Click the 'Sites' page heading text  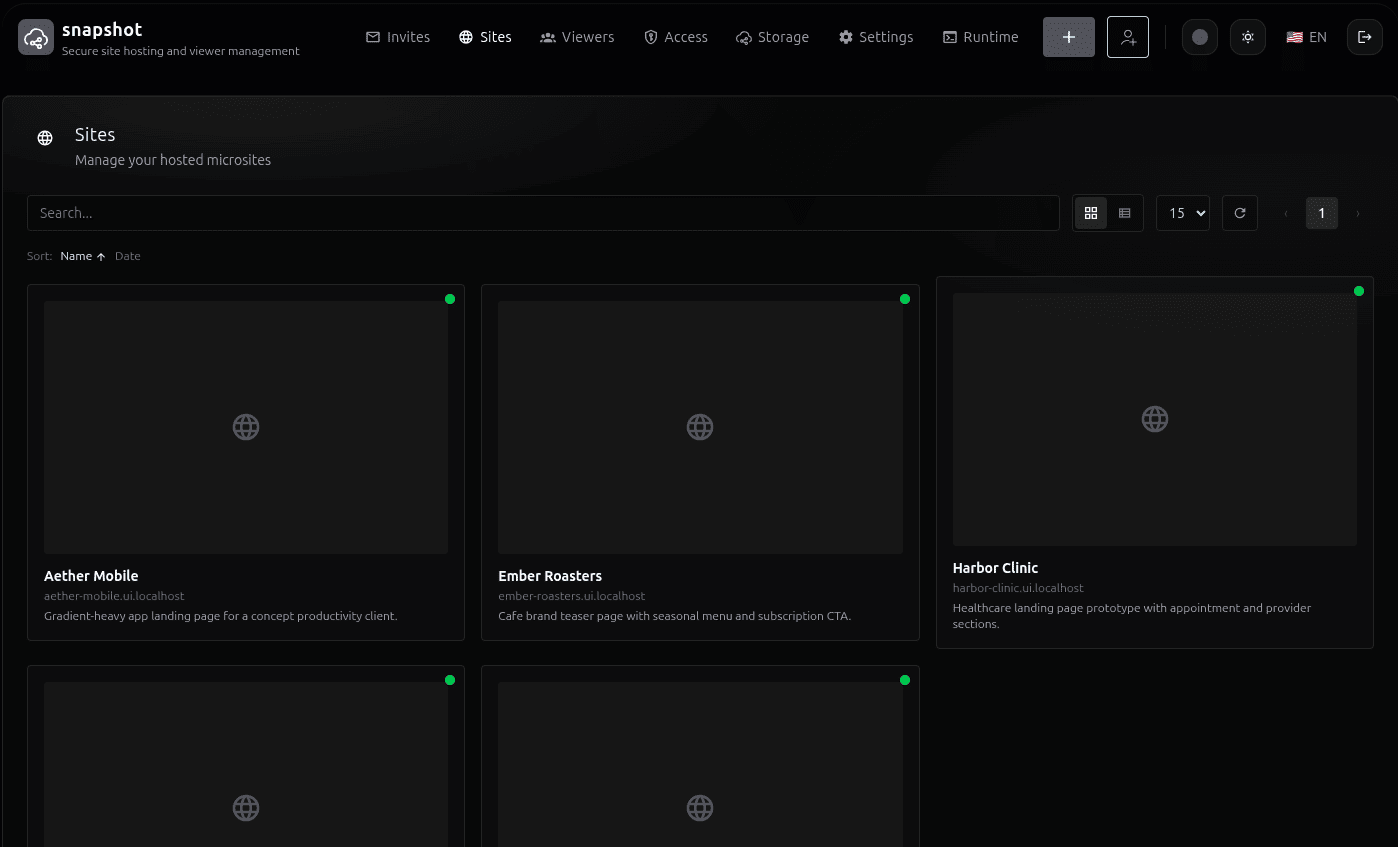tap(95, 135)
